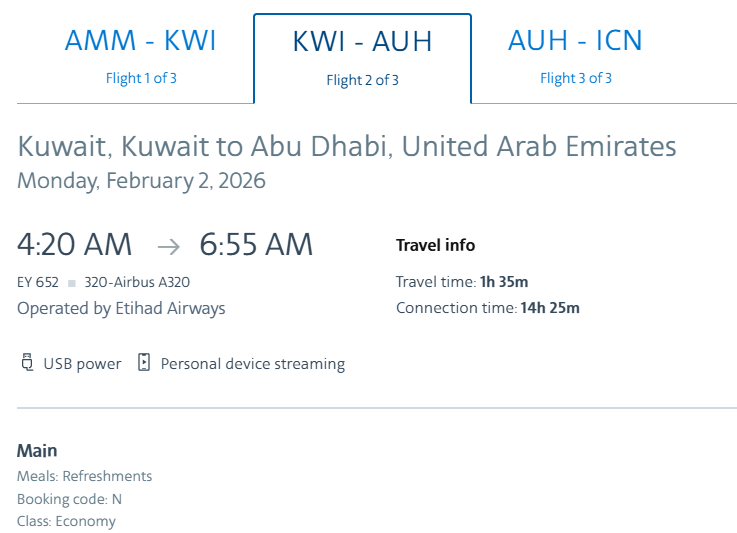Click the Main cabin heading
Viewport: 737px width, 533px height.
[x=37, y=450]
